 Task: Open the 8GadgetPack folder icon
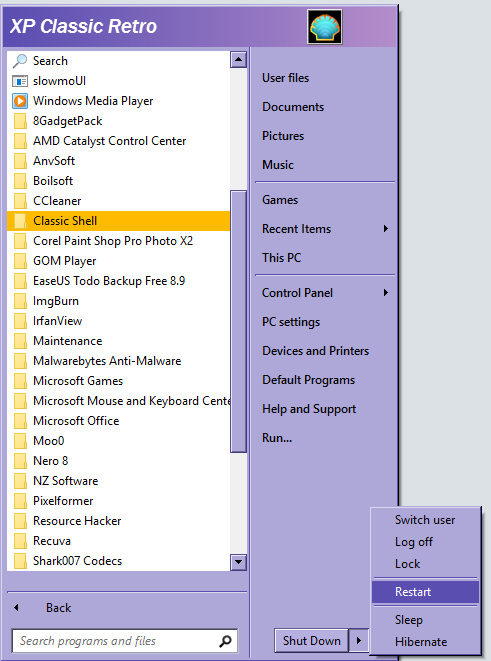pyautogui.click(x=20, y=121)
